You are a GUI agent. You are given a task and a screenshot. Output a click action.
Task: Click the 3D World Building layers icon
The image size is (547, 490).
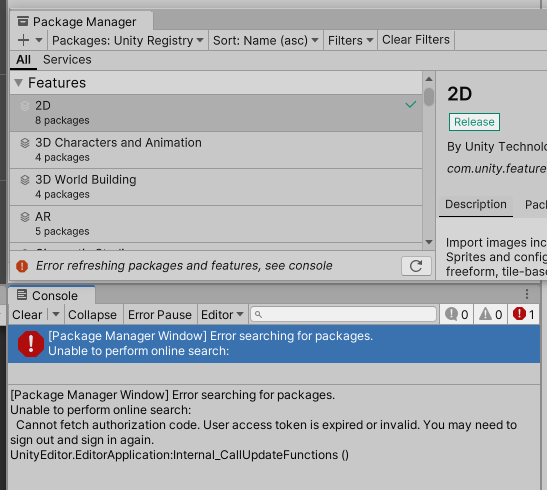coord(25,180)
